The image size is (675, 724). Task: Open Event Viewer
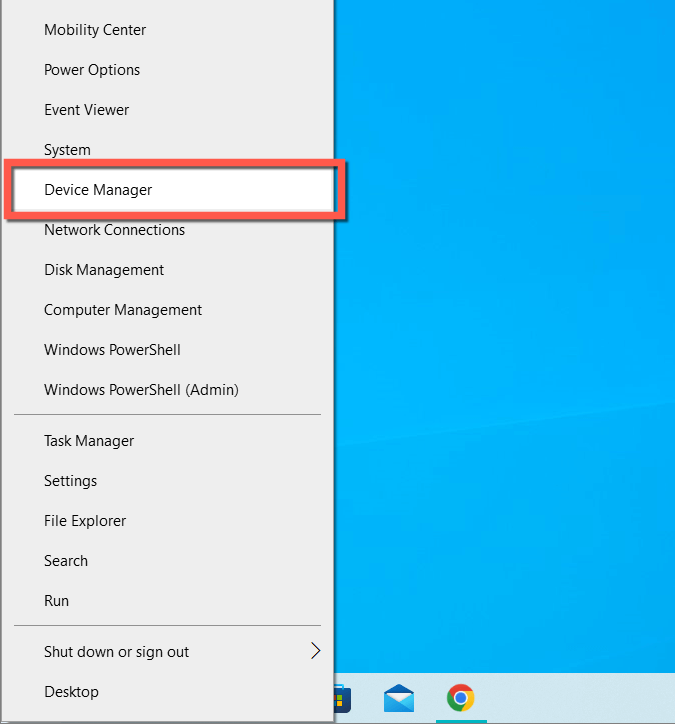coord(168,110)
